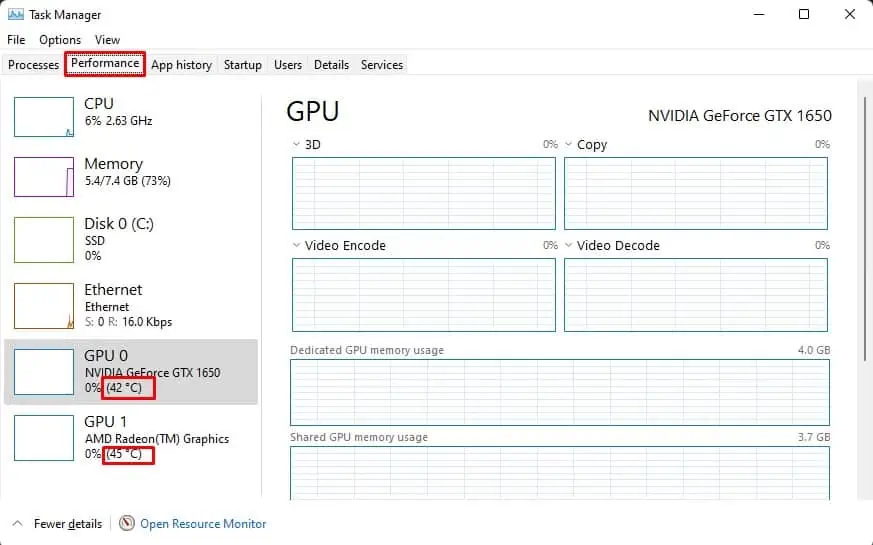This screenshot has width=873, height=545.
Task: Open the Video Decode graph dropdown
Action: click(x=569, y=246)
